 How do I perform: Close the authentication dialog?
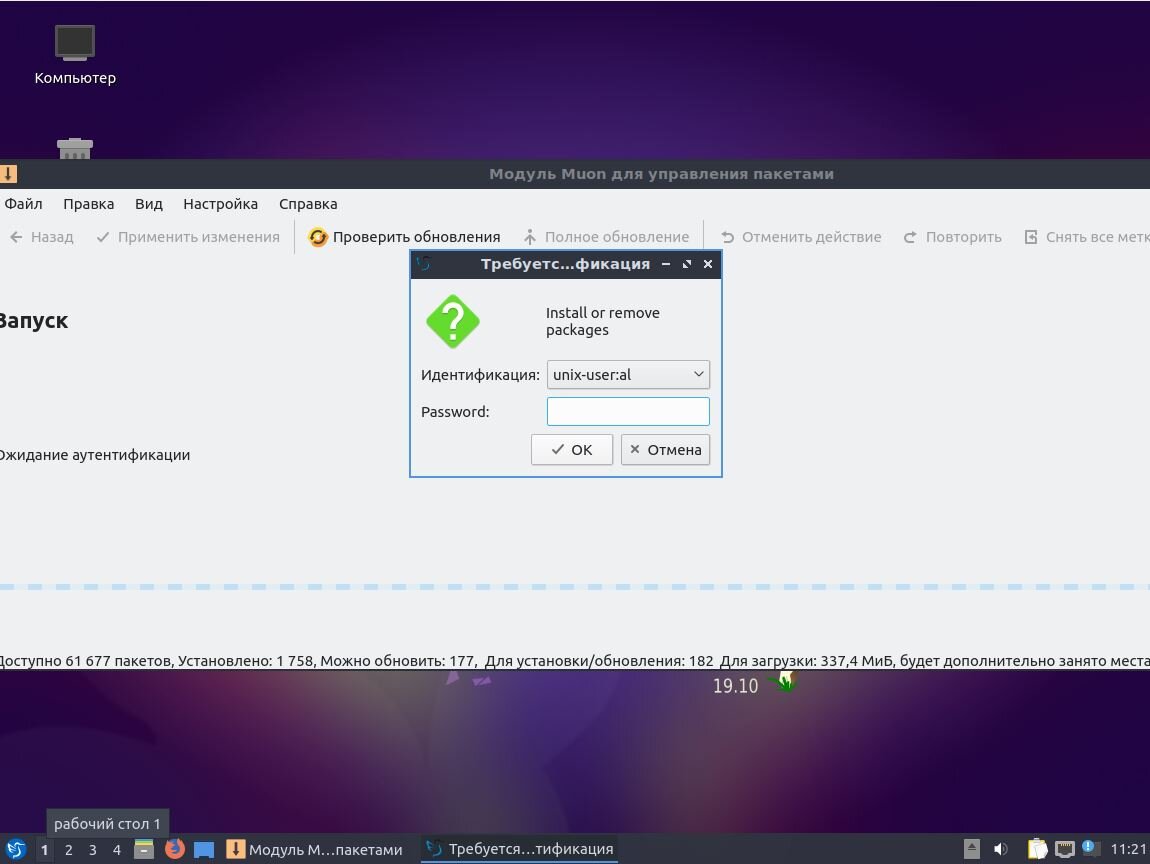tap(708, 264)
